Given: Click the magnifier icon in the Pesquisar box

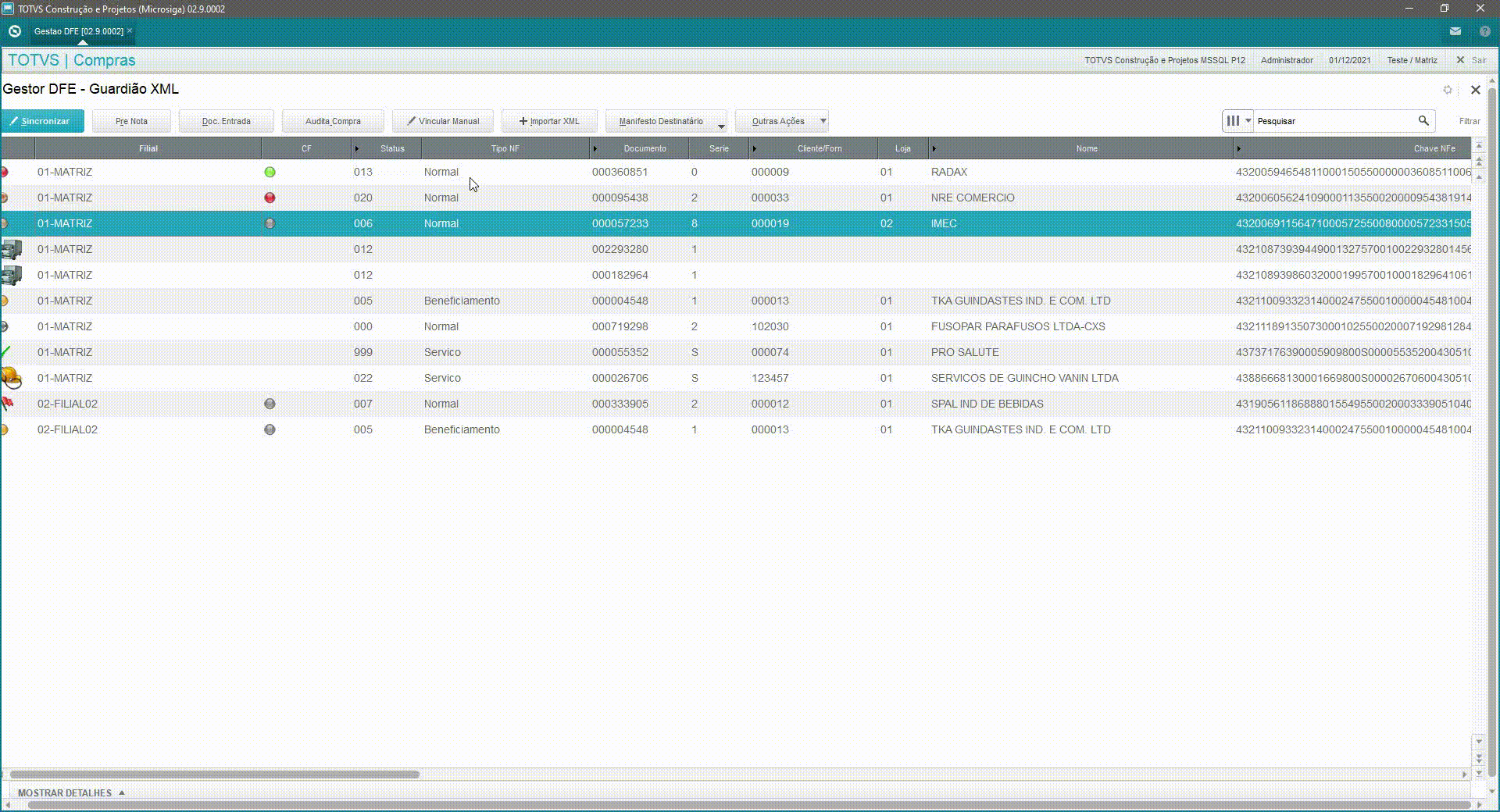Looking at the screenshot, I should tap(1423, 120).
